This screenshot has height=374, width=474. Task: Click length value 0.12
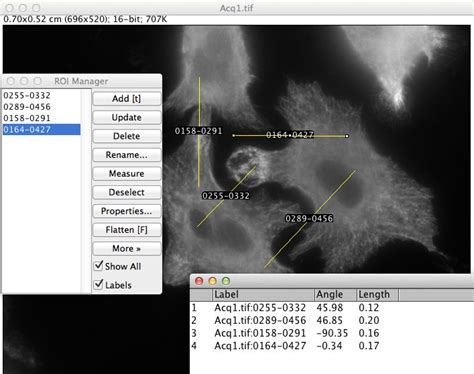(369, 307)
